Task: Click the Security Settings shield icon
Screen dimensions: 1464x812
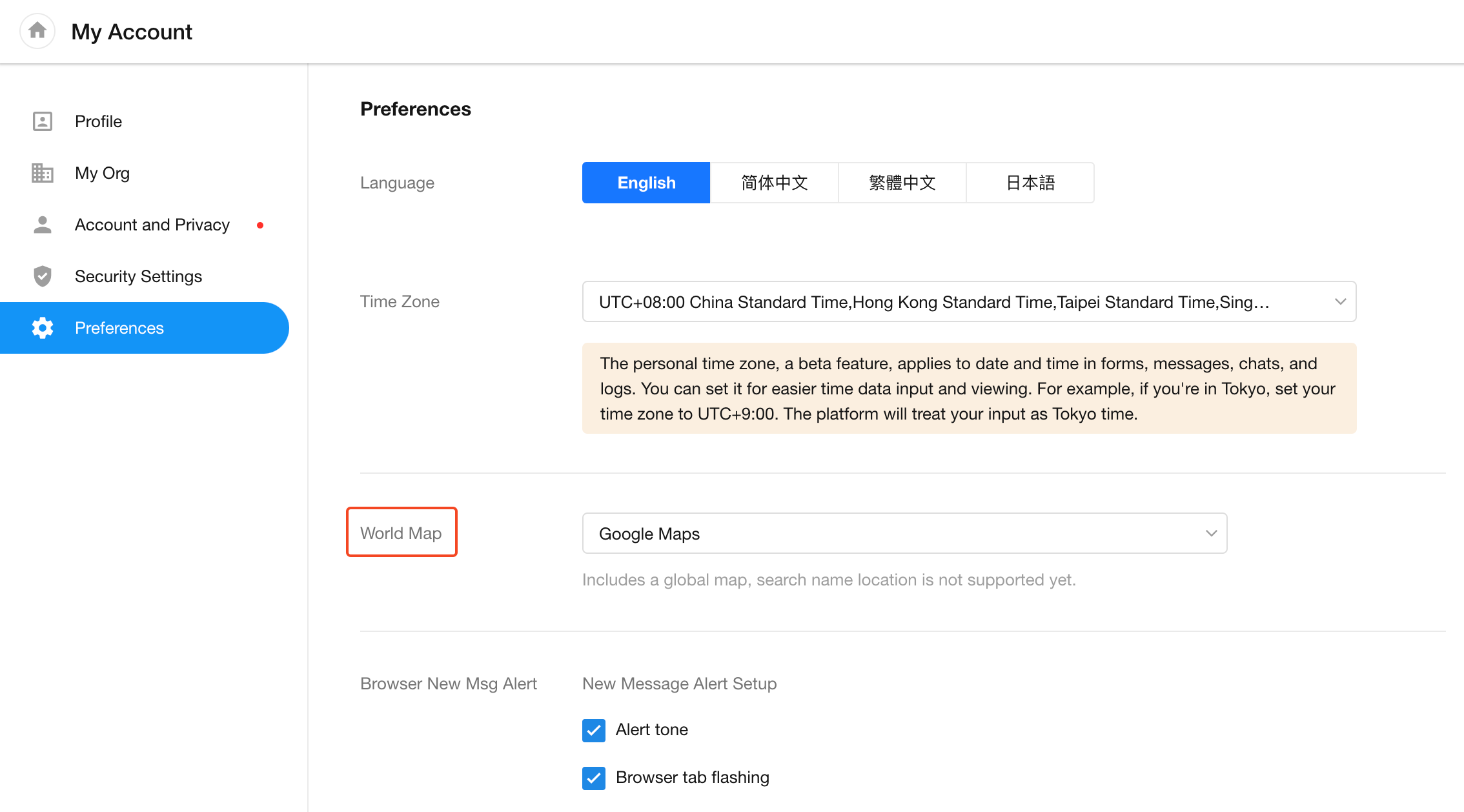Action: (43, 276)
